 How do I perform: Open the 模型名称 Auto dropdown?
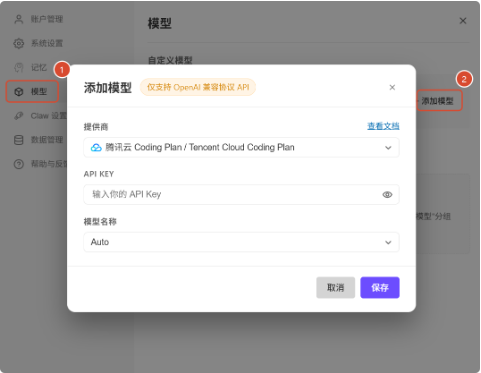[241, 242]
